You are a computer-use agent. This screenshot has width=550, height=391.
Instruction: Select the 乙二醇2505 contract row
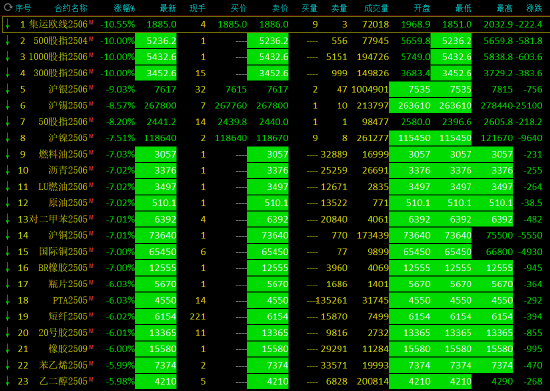click(275, 381)
